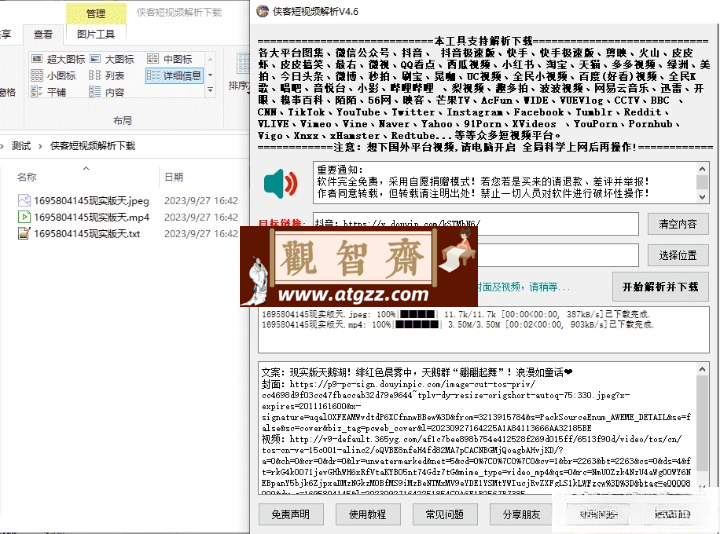720x534 pixels.
Task: Select file 1695804145现实版天.mp4
Action: coord(91,217)
